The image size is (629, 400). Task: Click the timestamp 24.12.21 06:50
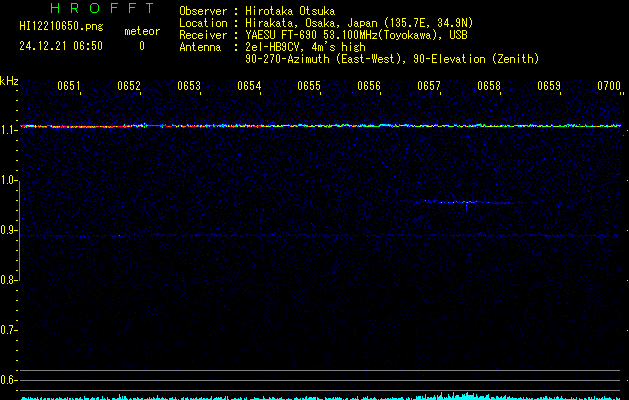tap(61, 46)
